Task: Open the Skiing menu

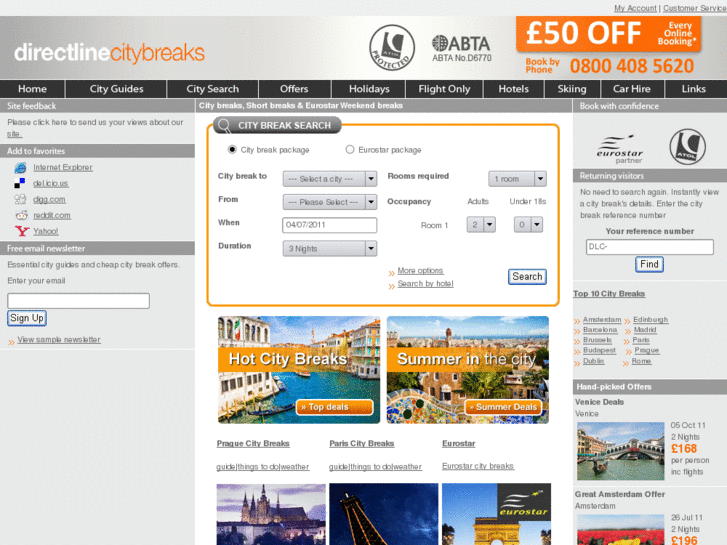Action: coord(572,89)
